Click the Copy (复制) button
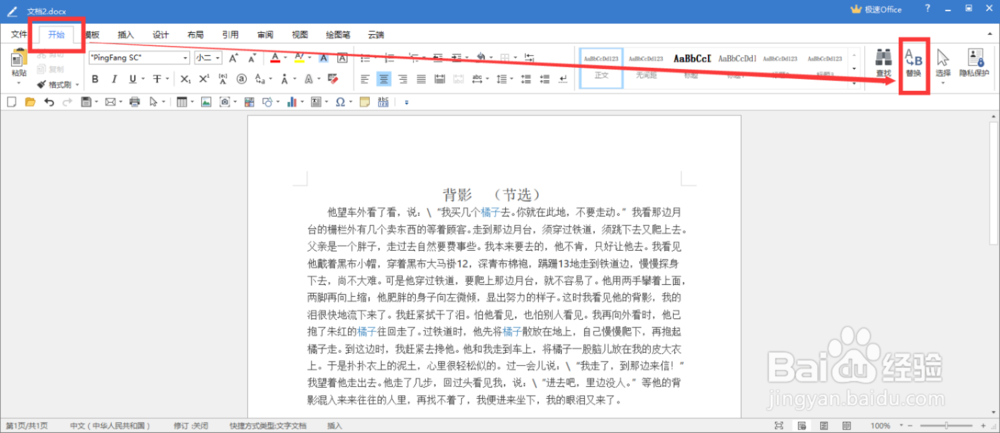This screenshot has width=1000, height=433. click(50, 69)
